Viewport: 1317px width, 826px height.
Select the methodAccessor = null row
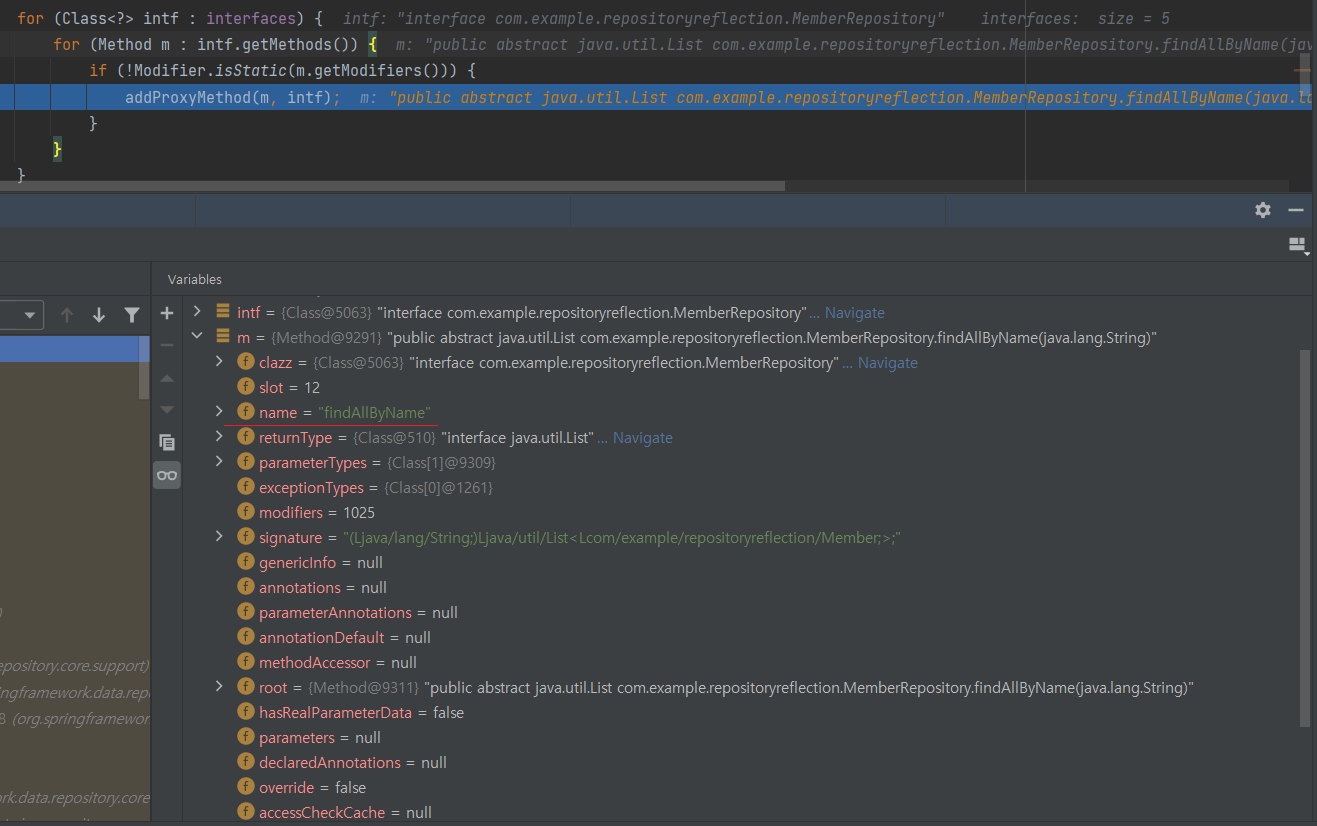(741, 662)
